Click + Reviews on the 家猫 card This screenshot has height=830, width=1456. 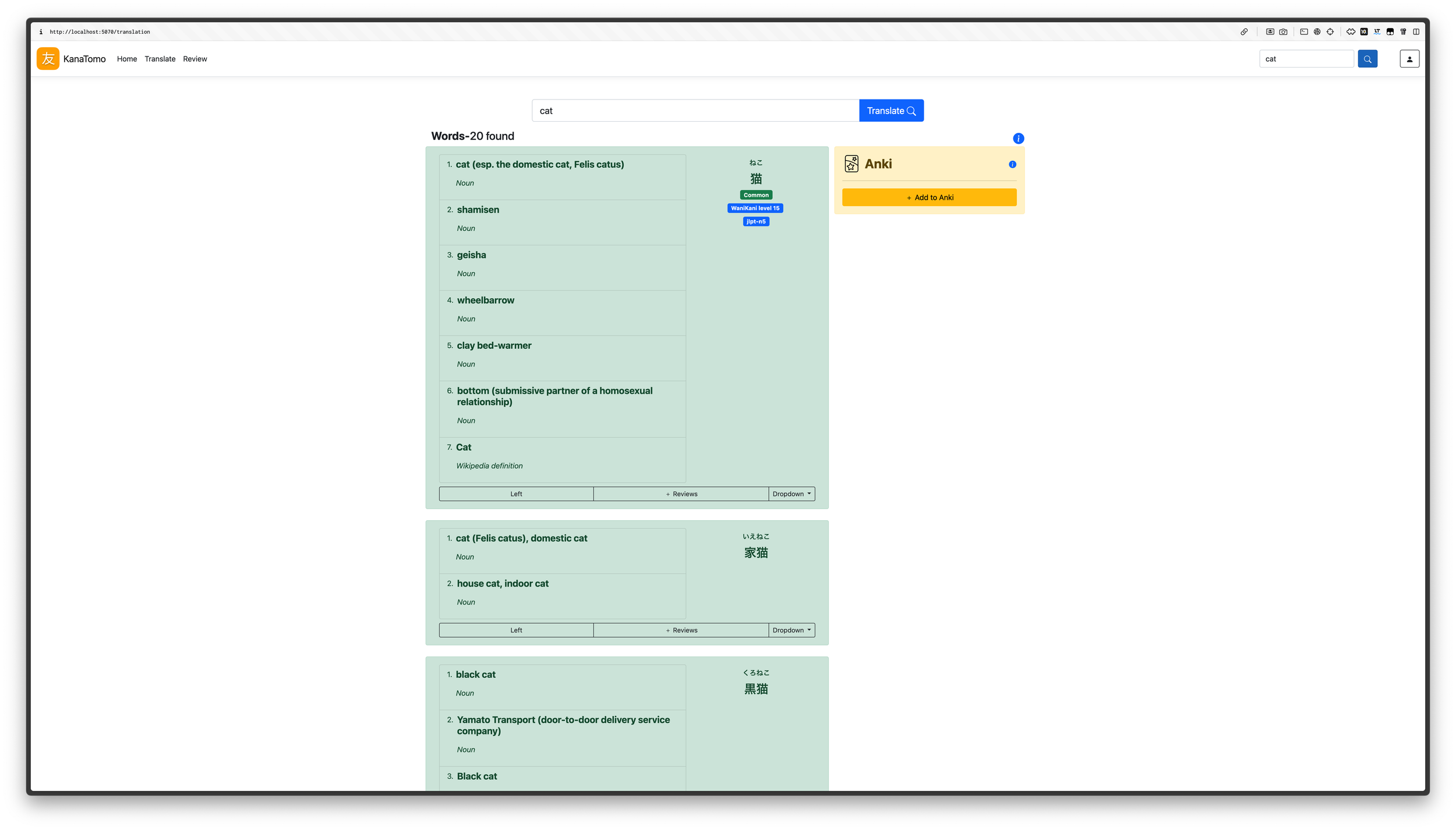[x=681, y=630]
